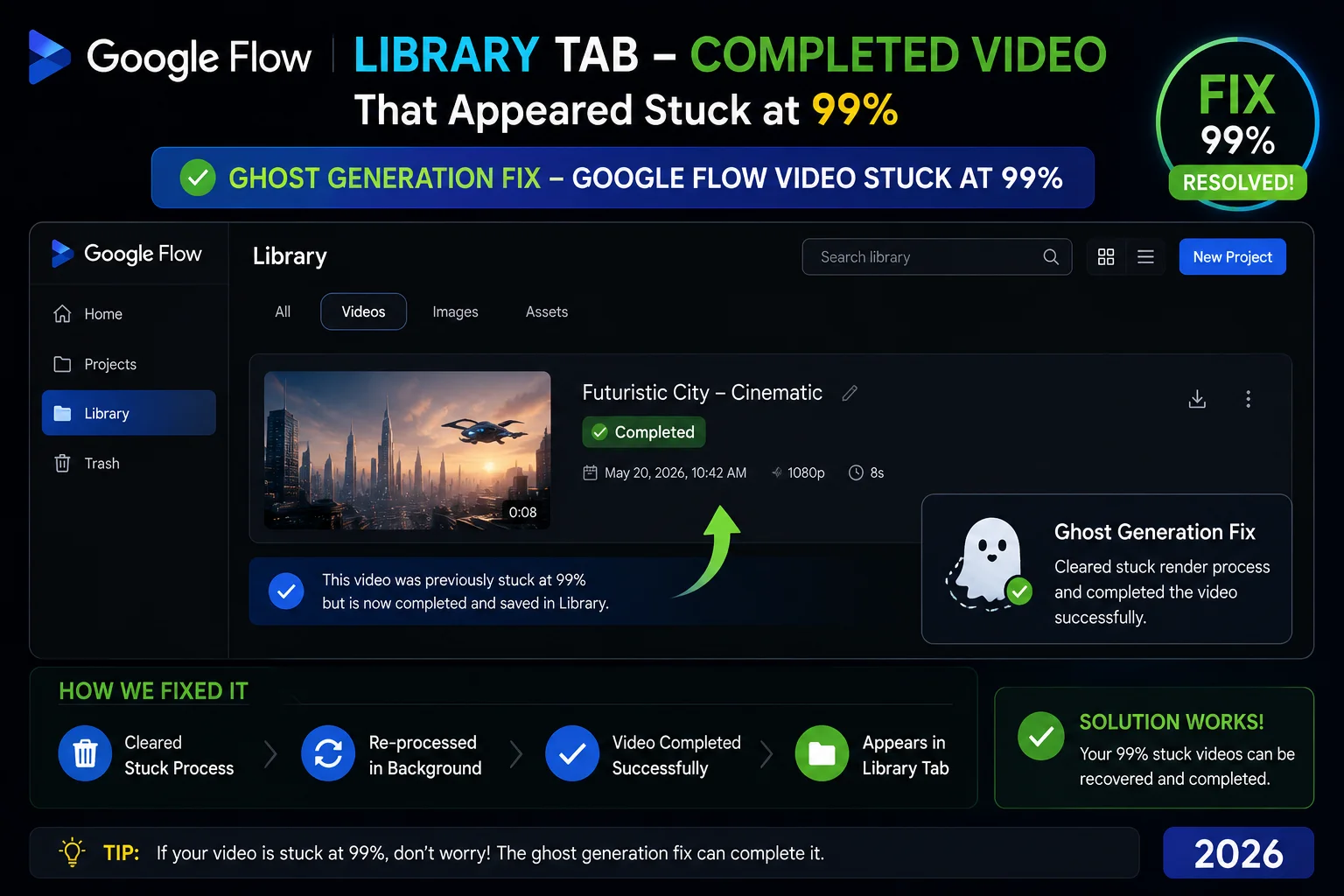Download the Futuristic City video
1344x896 pixels.
[1197, 399]
